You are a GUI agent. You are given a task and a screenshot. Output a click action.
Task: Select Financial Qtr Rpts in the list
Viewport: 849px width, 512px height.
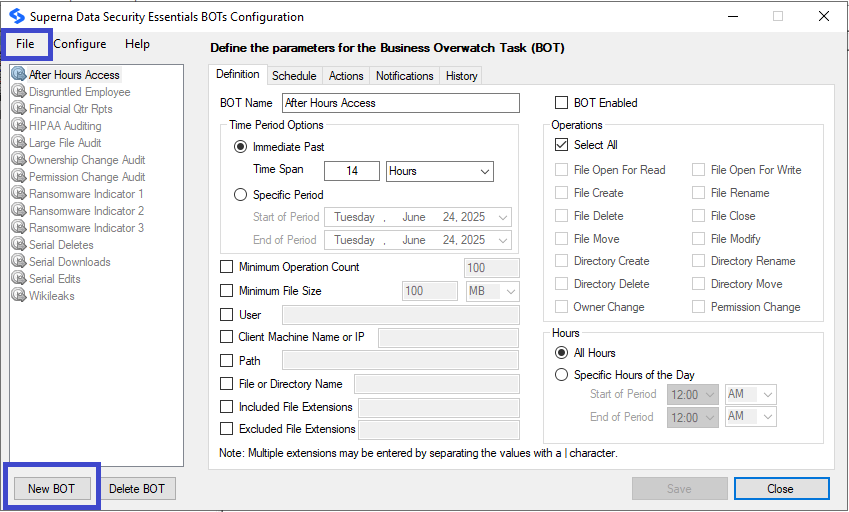(70, 109)
